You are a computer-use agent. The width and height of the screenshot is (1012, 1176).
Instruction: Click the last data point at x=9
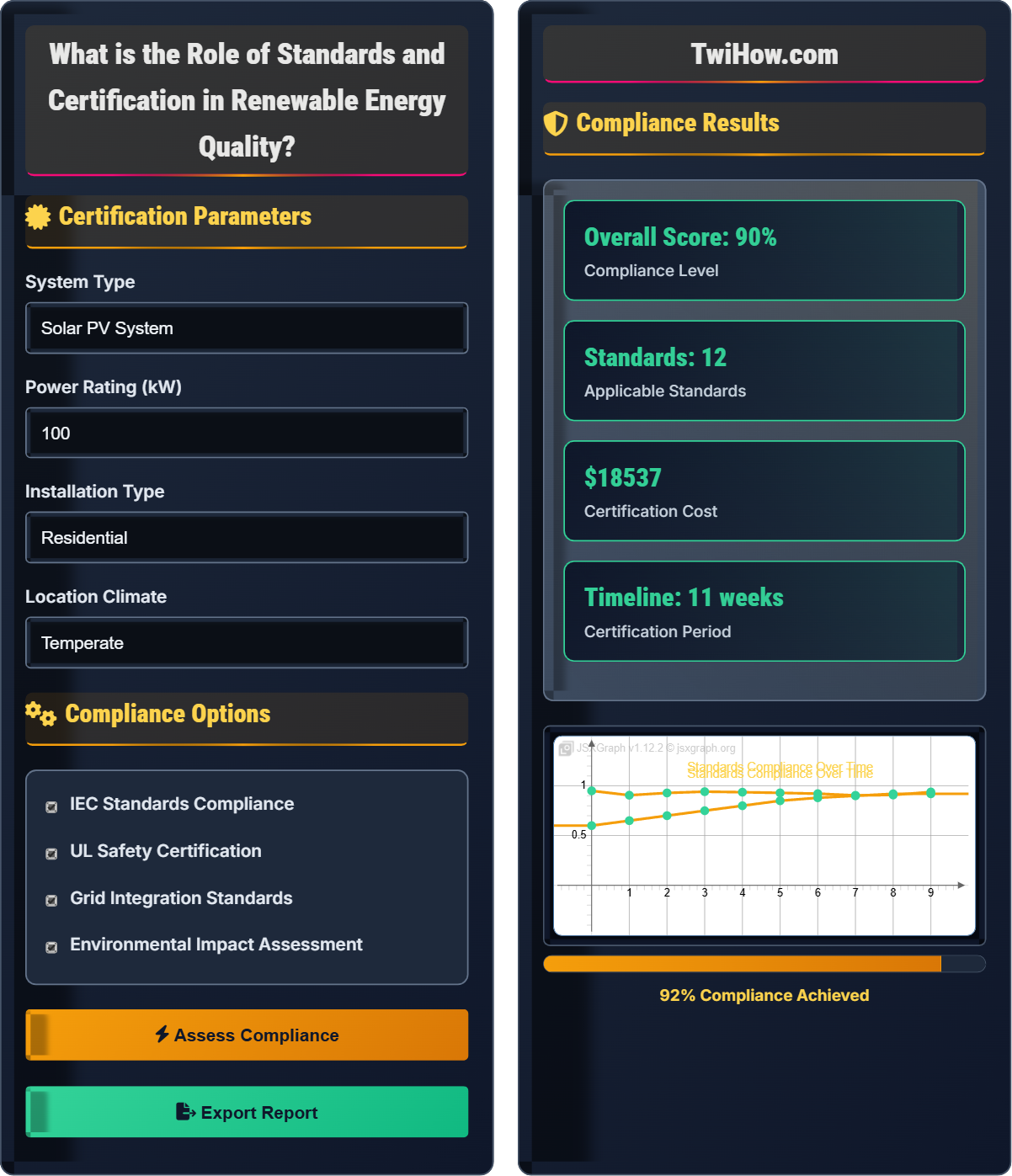(930, 793)
